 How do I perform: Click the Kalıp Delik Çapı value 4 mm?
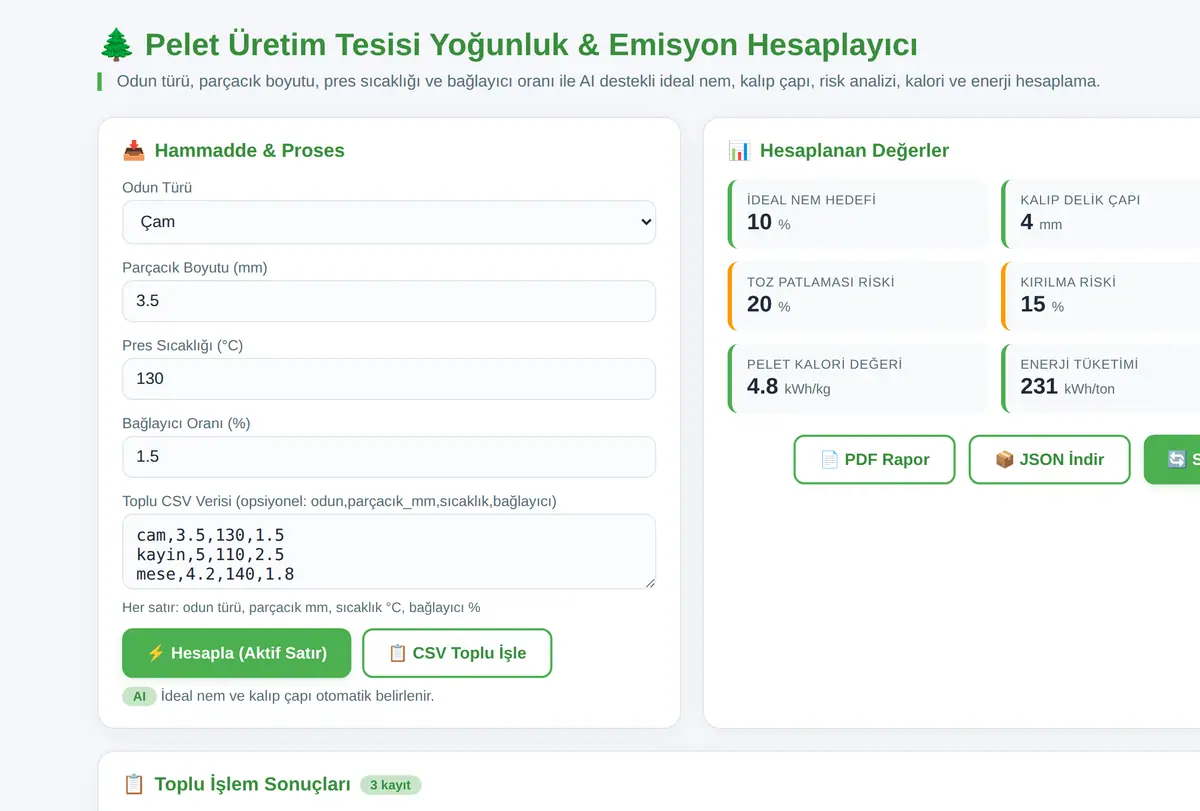(1041, 222)
